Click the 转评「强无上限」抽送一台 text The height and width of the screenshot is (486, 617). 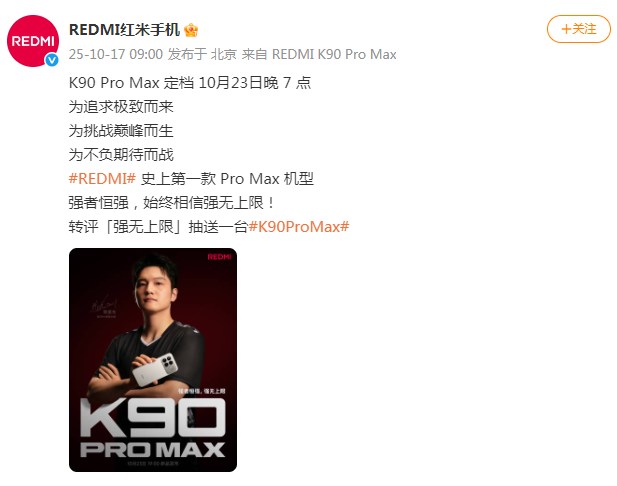(158, 227)
